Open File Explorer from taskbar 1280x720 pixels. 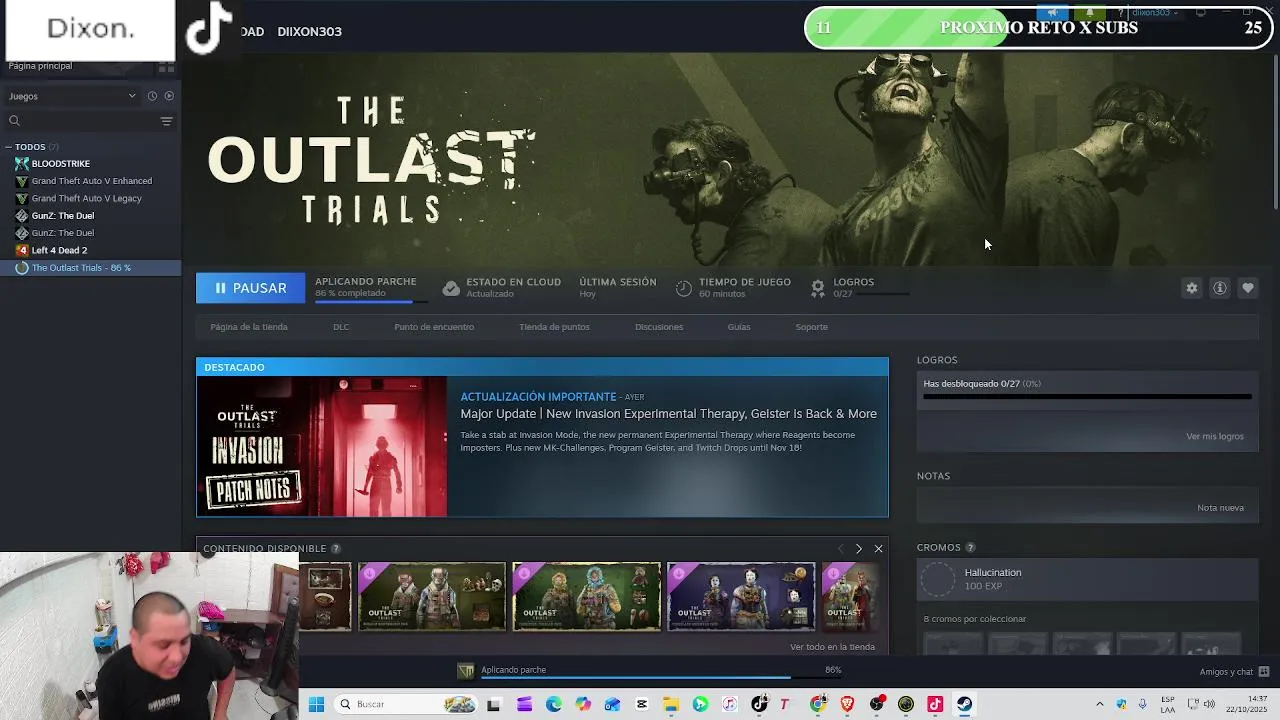(671, 704)
